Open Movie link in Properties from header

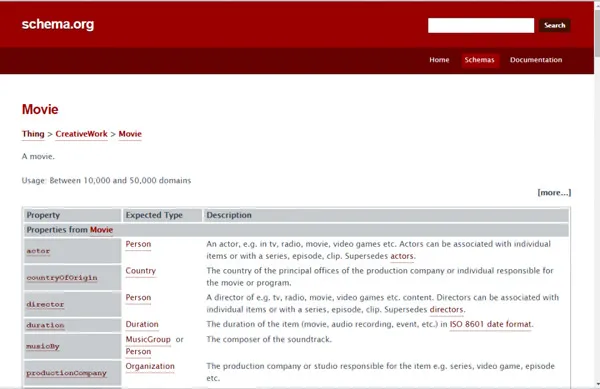[x=101, y=229]
